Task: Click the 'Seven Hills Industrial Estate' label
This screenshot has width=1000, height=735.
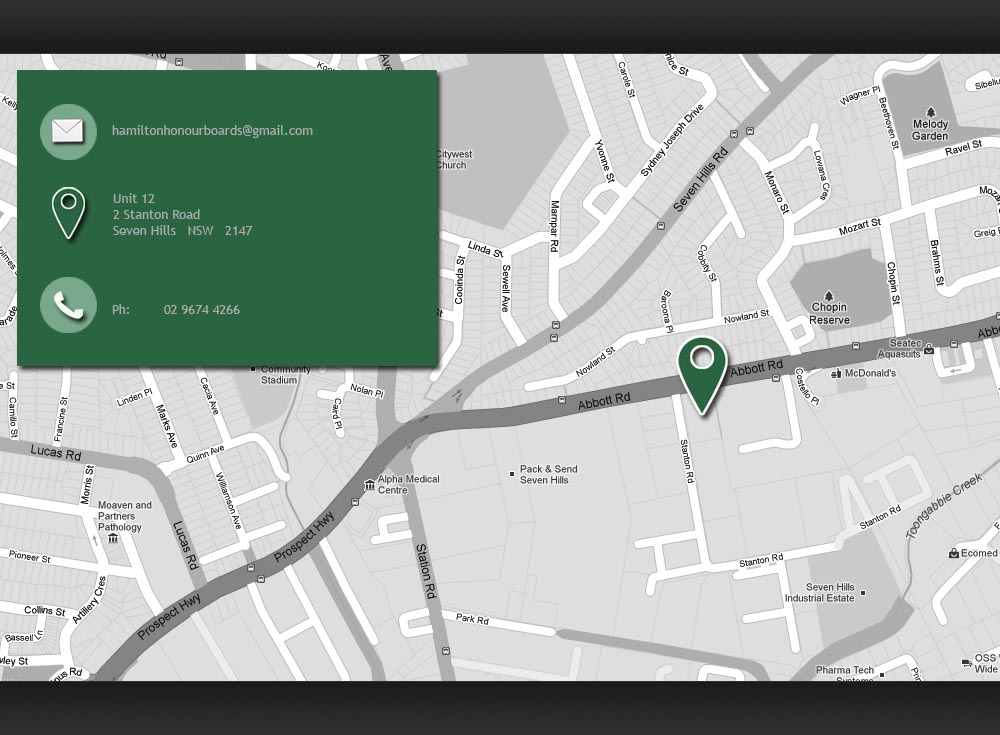Action: pos(820,593)
